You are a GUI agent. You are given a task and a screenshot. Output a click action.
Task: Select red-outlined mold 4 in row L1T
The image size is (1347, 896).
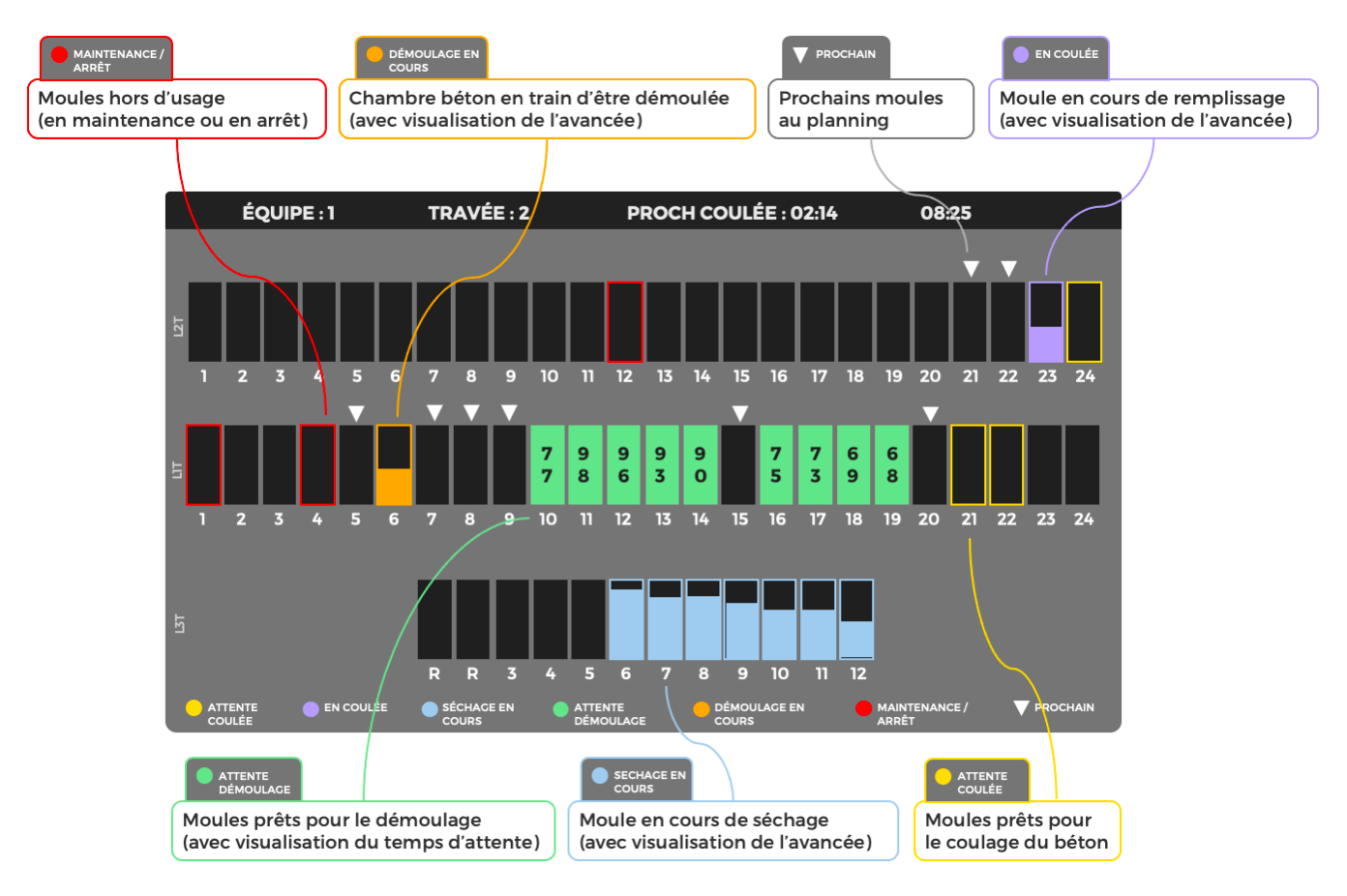[317, 465]
